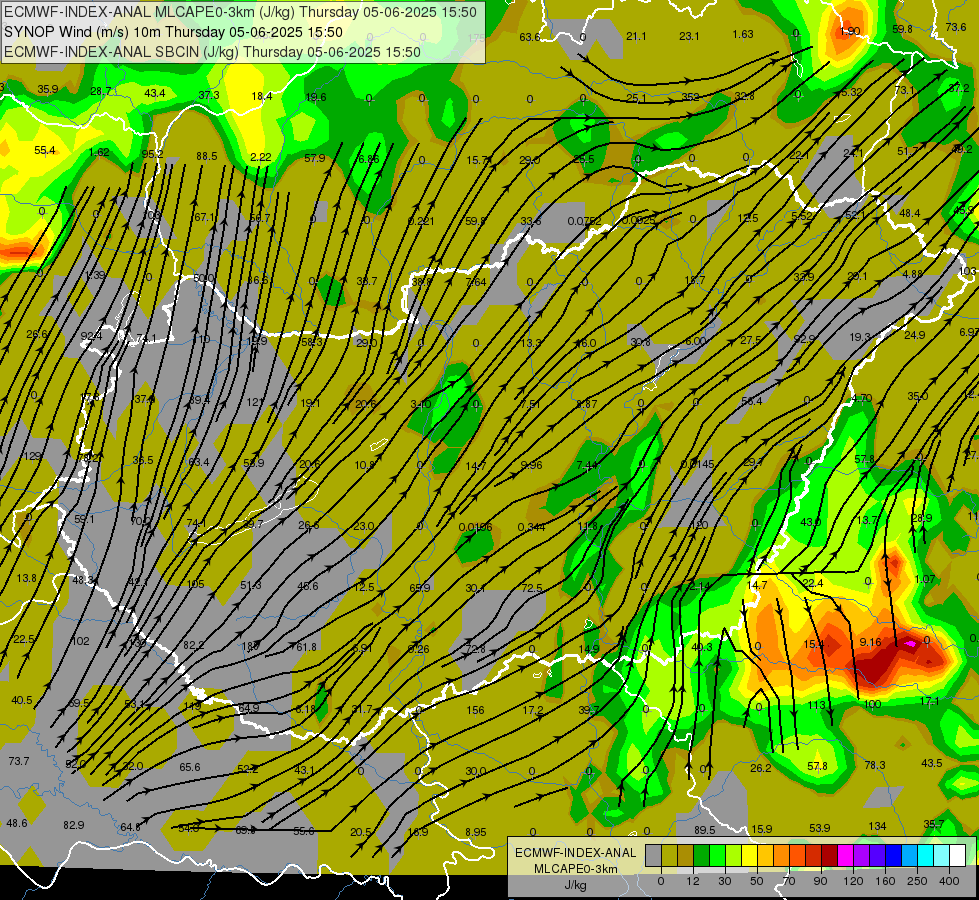This screenshot has width=979, height=900.
Task: Click the map value 102
Action: click(80, 641)
